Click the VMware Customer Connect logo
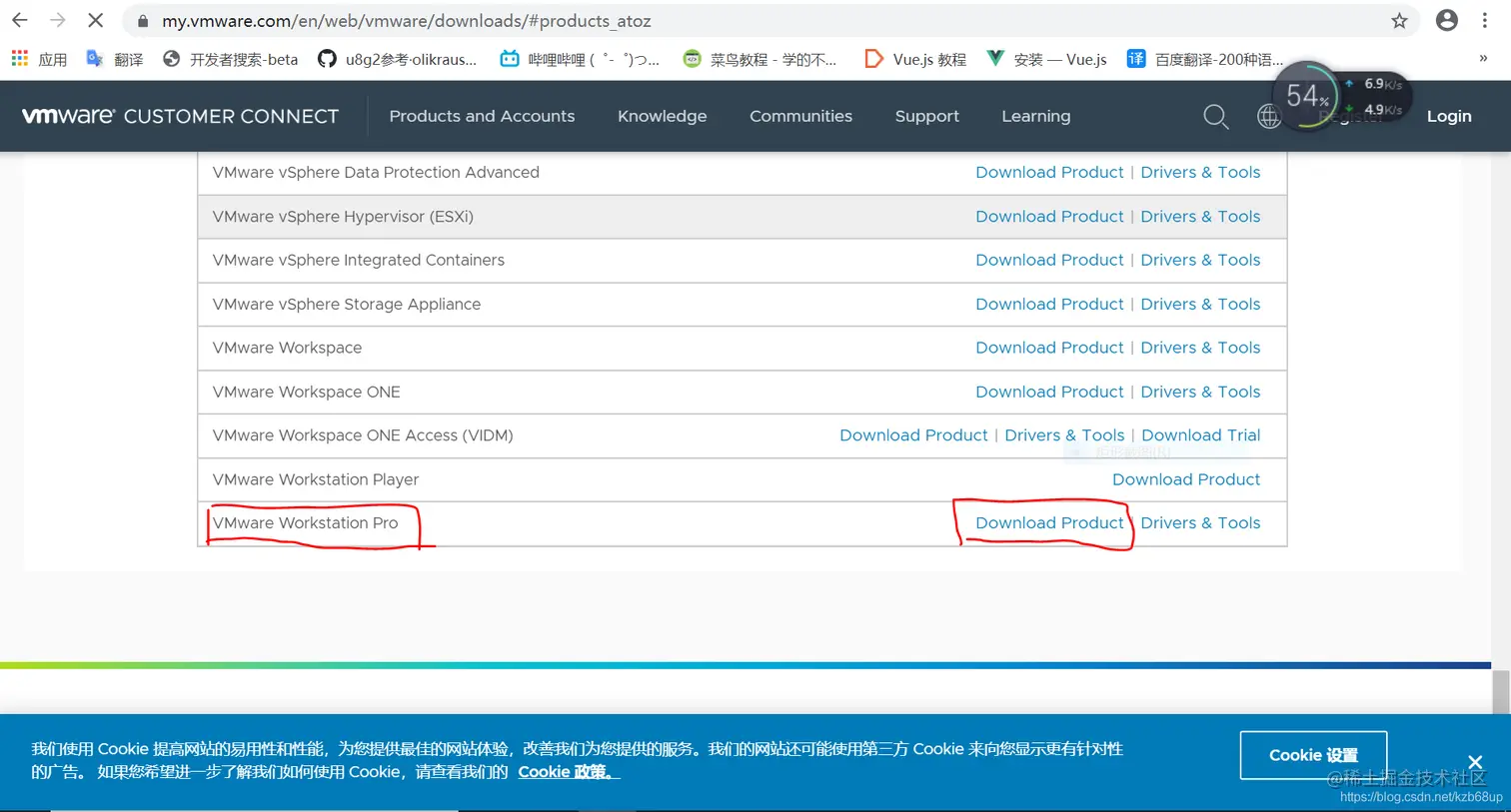The width and height of the screenshot is (1511, 812). pyautogui.click(x=181, y=116)
